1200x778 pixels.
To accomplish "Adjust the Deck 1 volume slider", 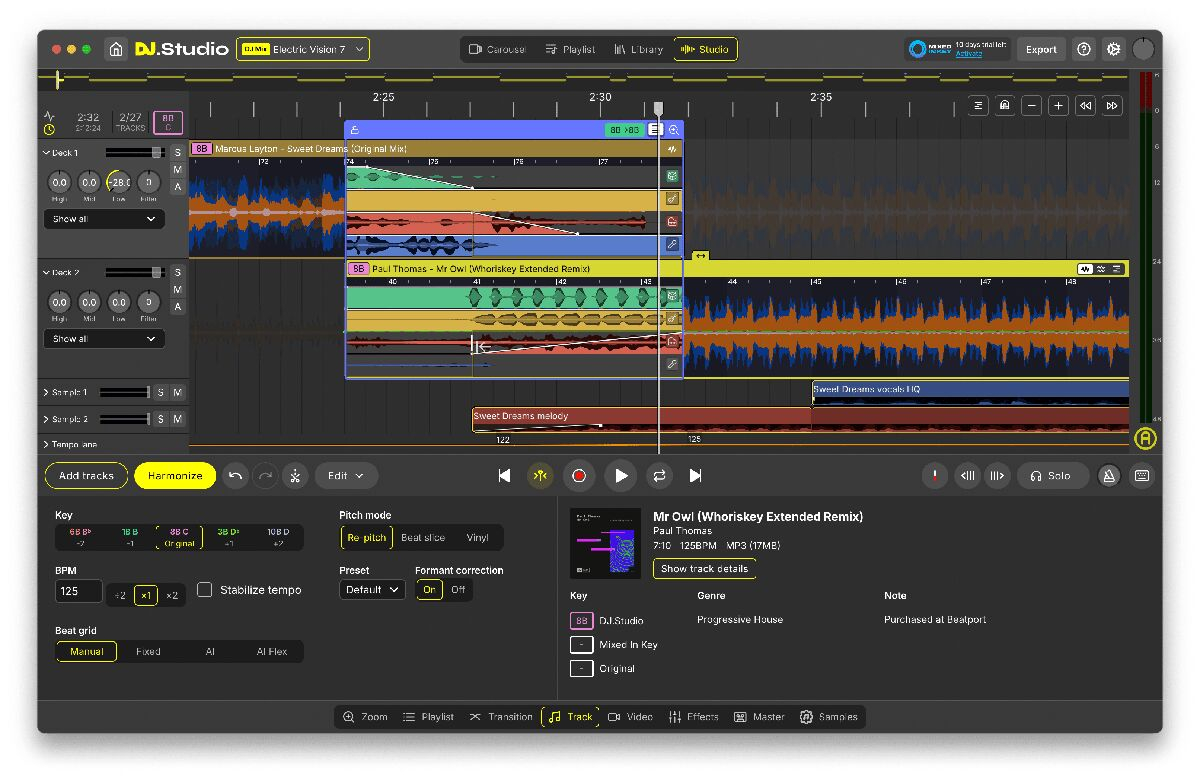I will (156, 153).
